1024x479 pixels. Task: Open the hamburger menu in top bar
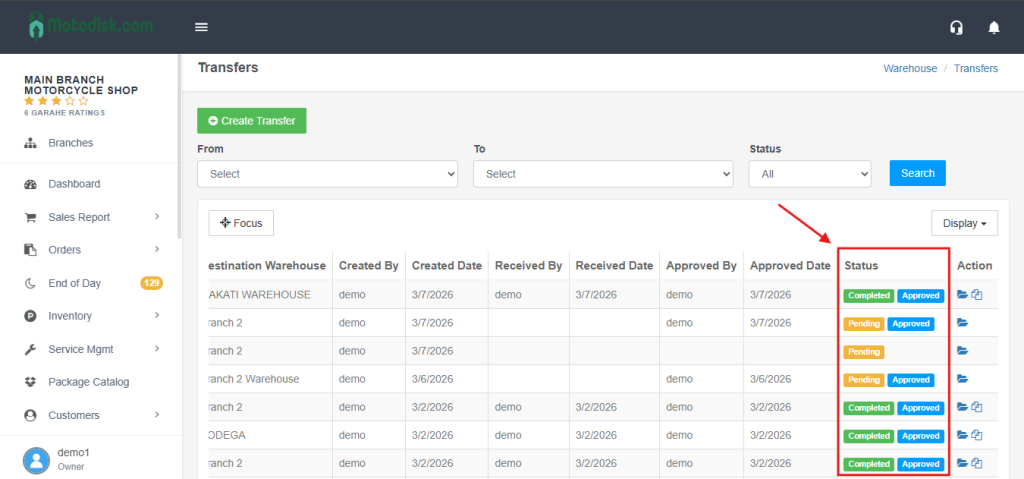tap(201, 27)
